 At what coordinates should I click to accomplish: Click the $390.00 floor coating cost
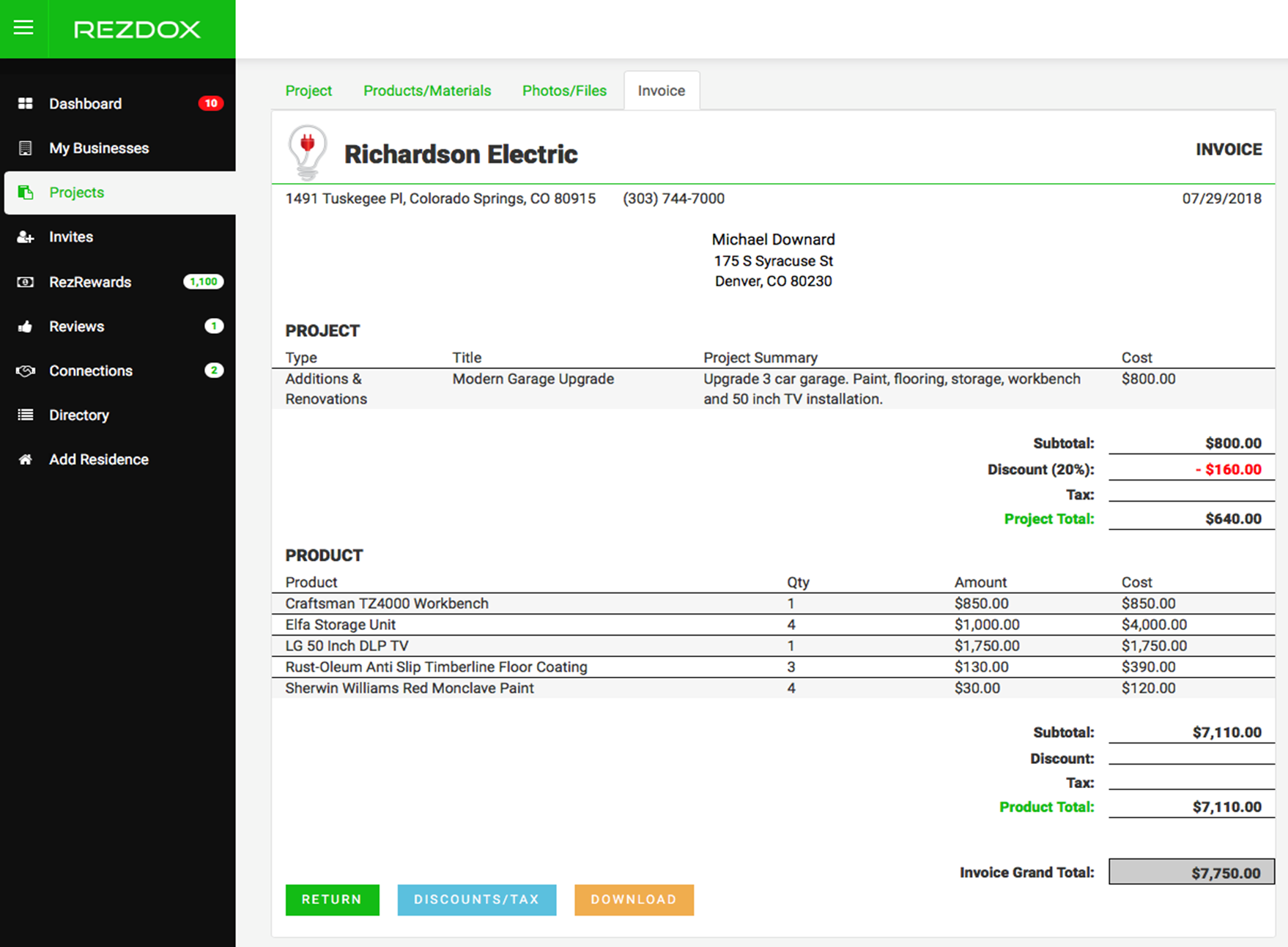pos(1148,667)
